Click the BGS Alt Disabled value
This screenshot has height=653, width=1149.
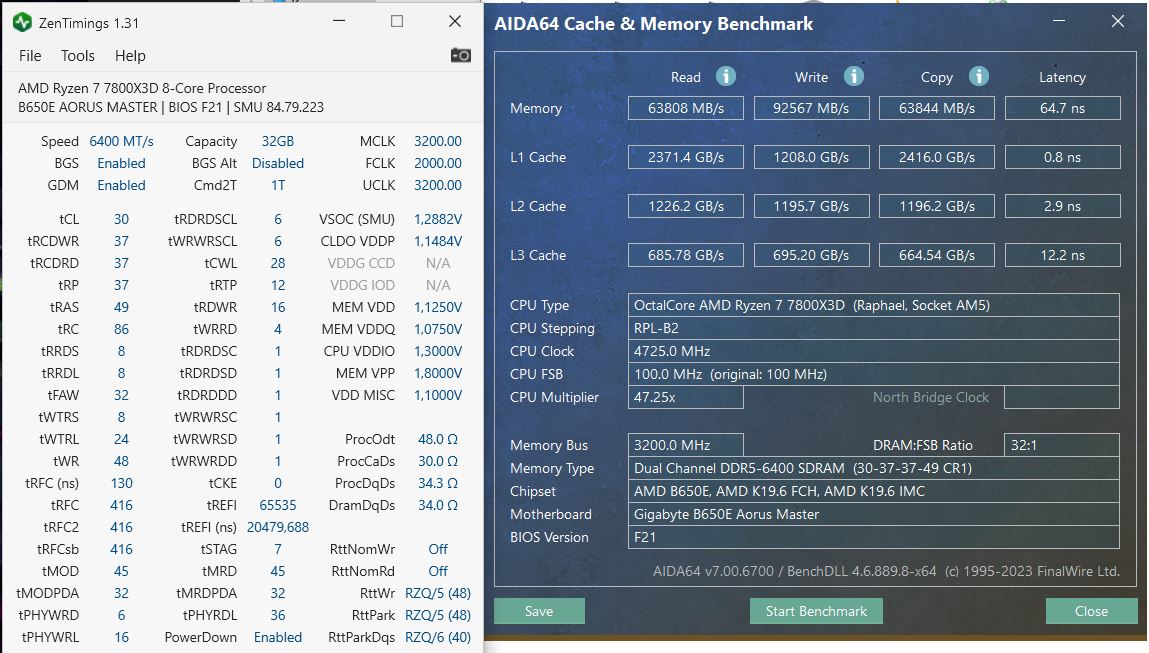(x=278, y=163)
